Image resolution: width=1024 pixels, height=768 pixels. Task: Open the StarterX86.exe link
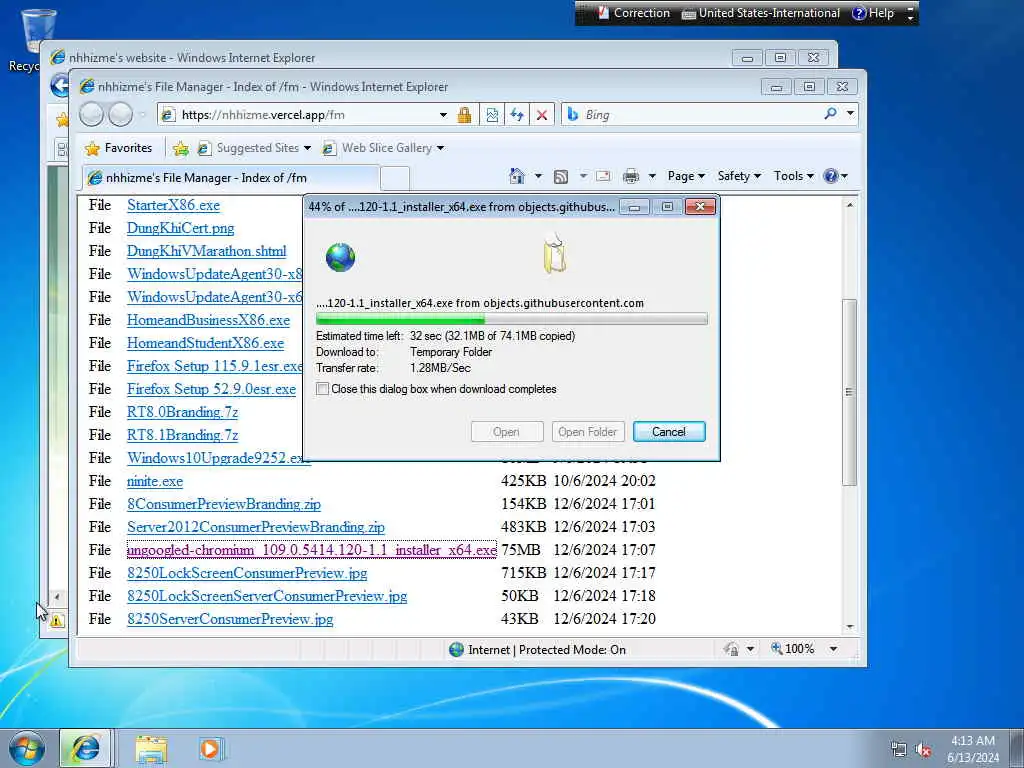(173, 205)
